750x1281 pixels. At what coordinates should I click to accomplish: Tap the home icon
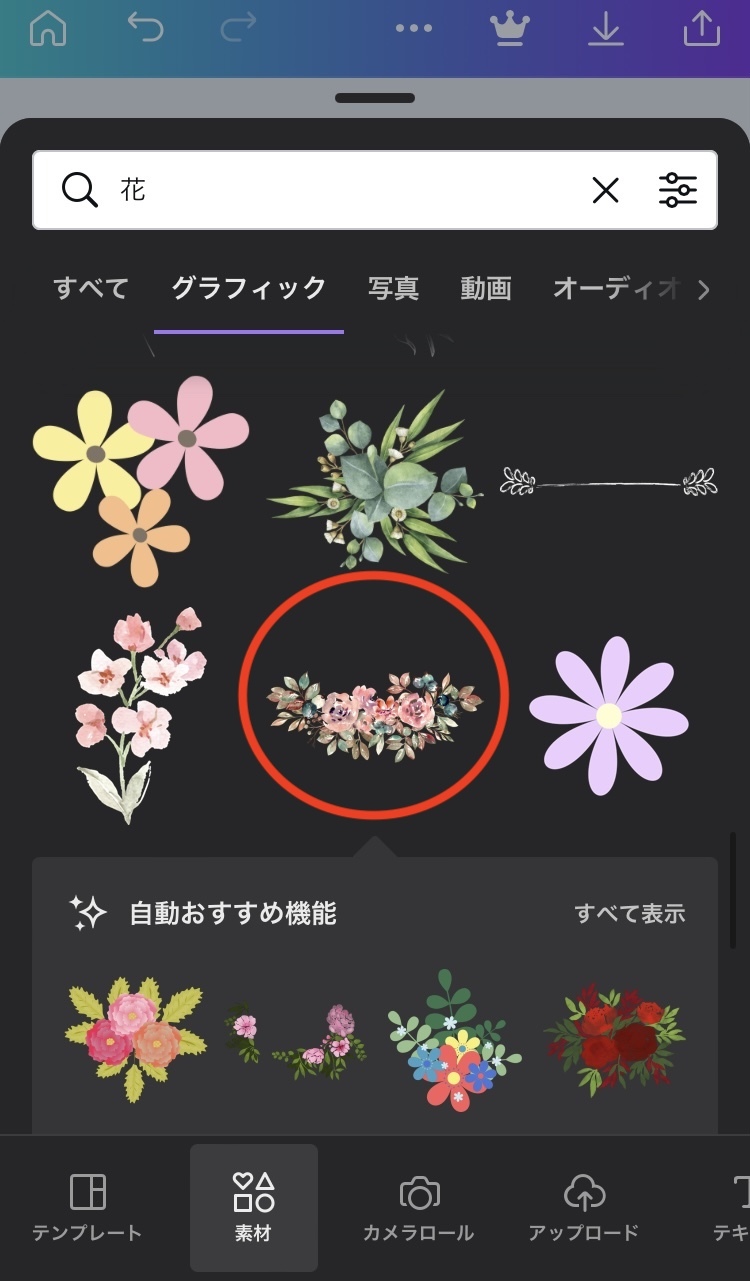[x=47, y=29]
